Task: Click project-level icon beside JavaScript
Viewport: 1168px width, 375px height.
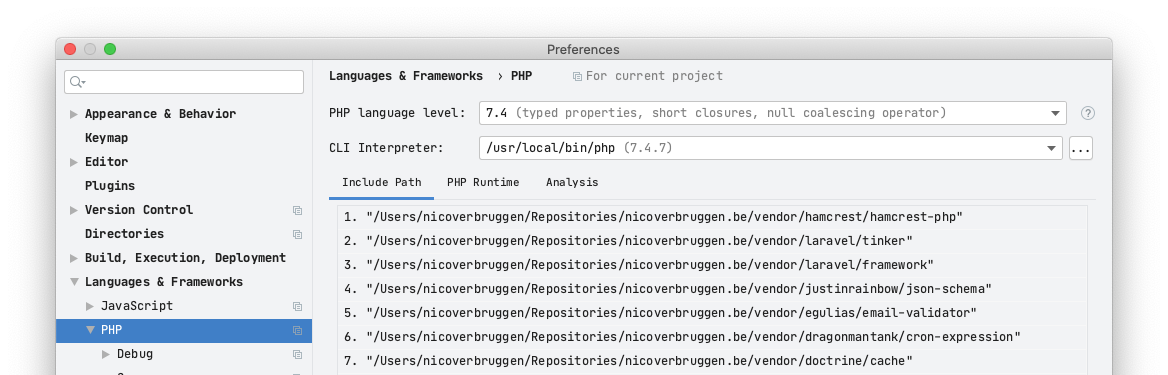Action: (x=297, y=306)
